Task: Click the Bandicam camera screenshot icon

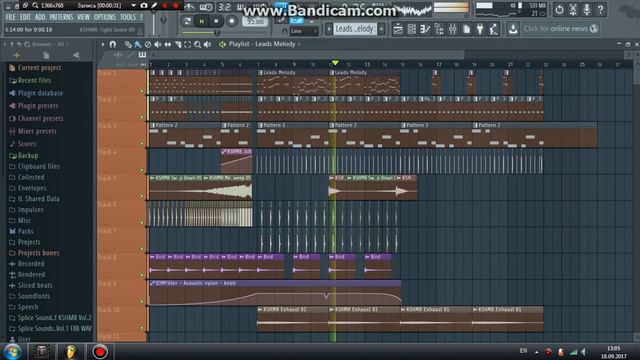Action: [144, 5]
